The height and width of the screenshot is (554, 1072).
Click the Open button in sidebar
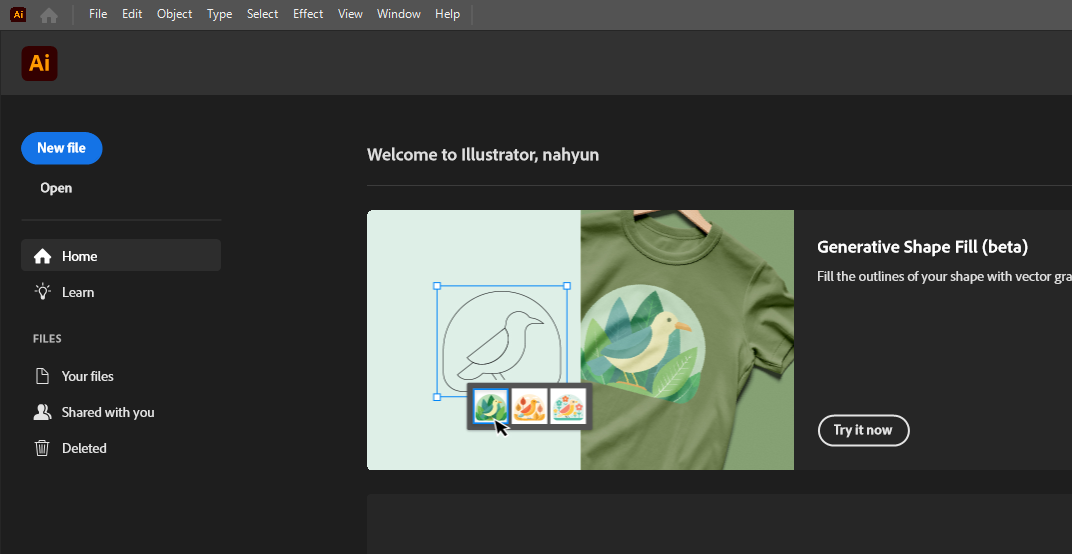tap(56, 188)
